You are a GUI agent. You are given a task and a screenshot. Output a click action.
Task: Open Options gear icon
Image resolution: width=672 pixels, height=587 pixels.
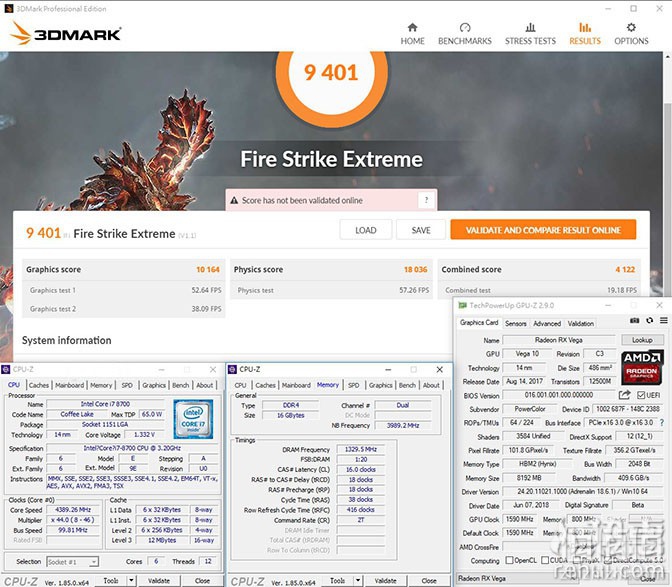point(631,28)
